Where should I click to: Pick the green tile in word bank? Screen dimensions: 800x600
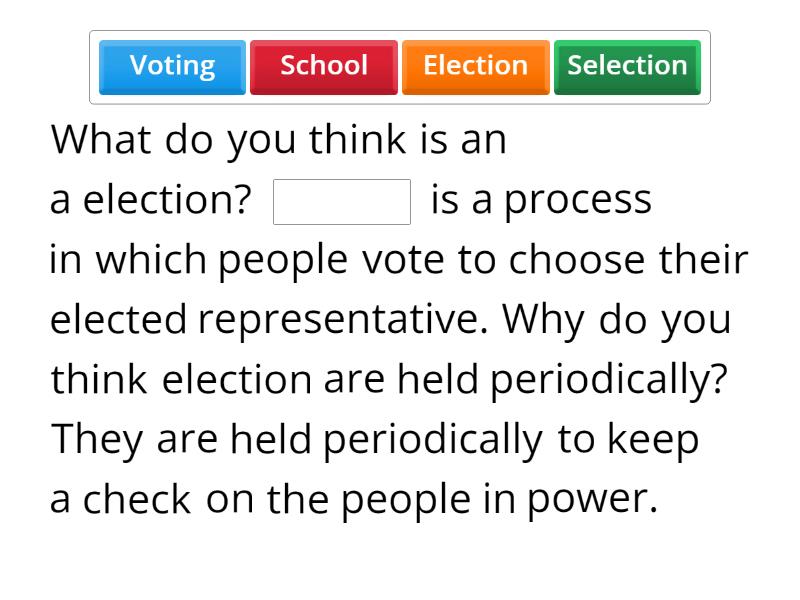627,66
